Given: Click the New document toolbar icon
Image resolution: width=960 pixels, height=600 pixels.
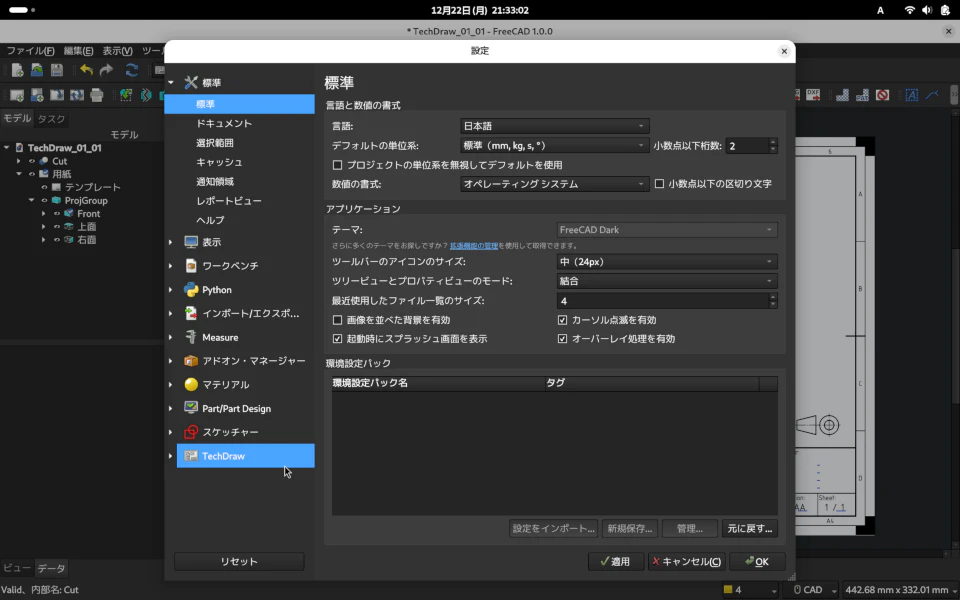Looking at the screenshot, I should tap(17, 70).
